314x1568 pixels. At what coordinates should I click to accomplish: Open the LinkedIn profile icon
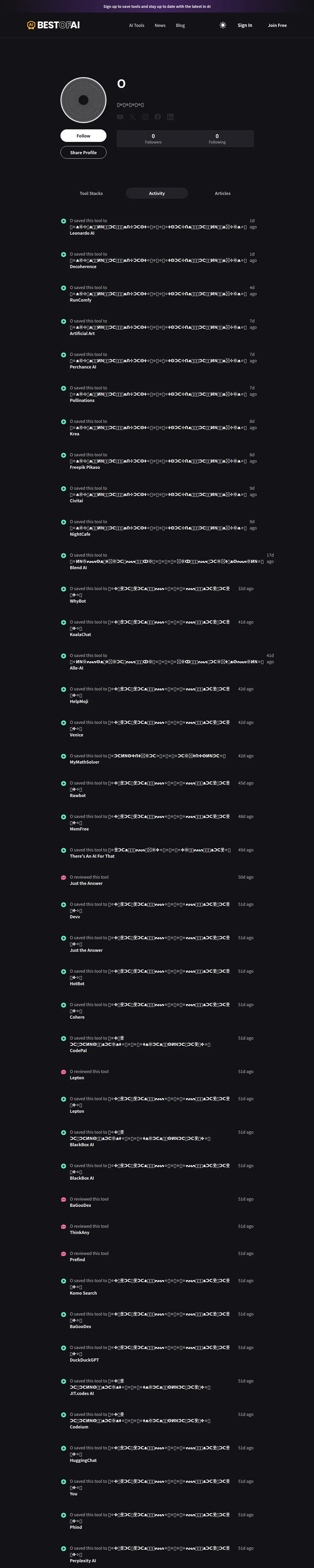click(170, 117)
